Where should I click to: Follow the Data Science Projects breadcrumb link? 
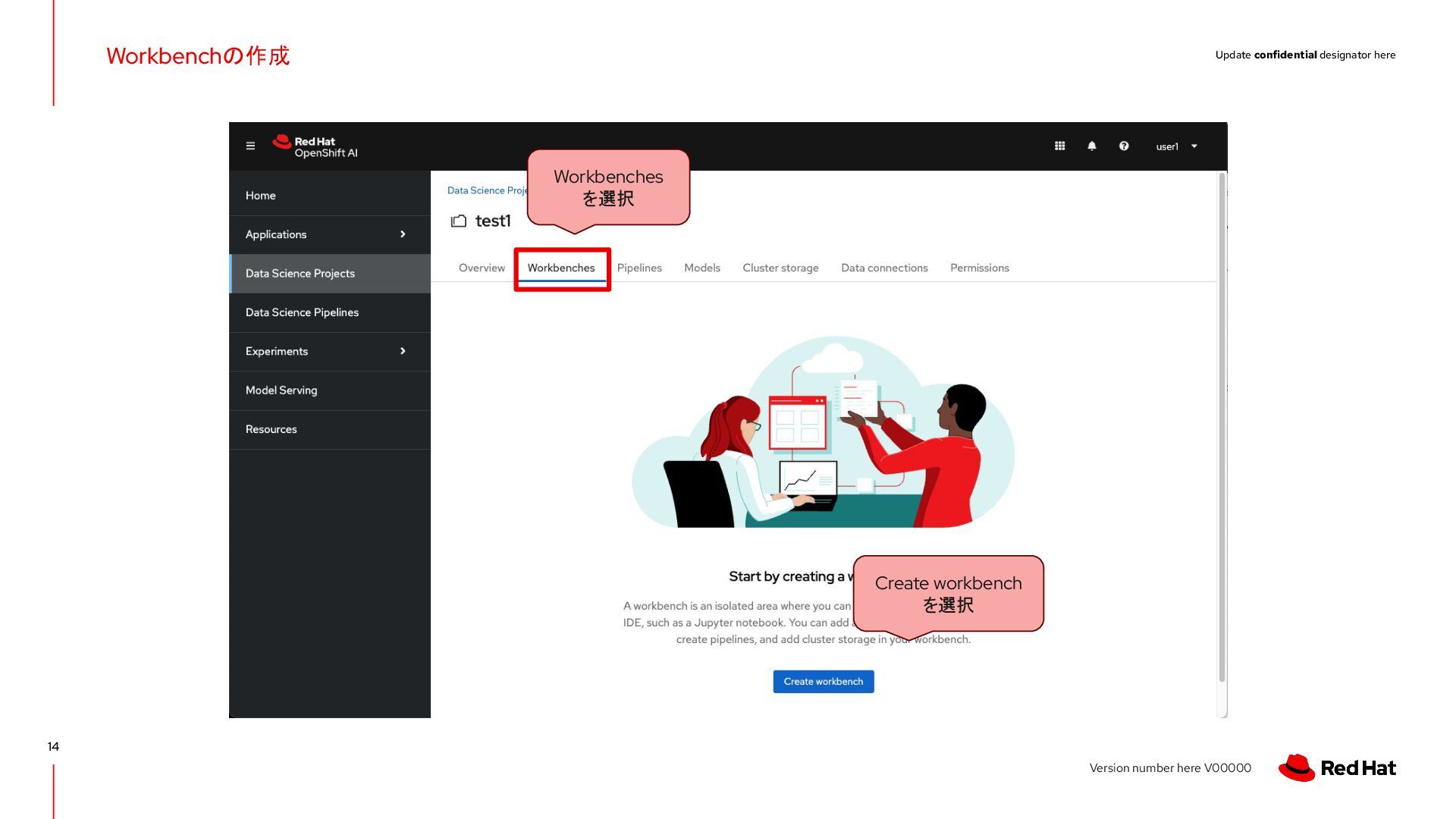488,190
